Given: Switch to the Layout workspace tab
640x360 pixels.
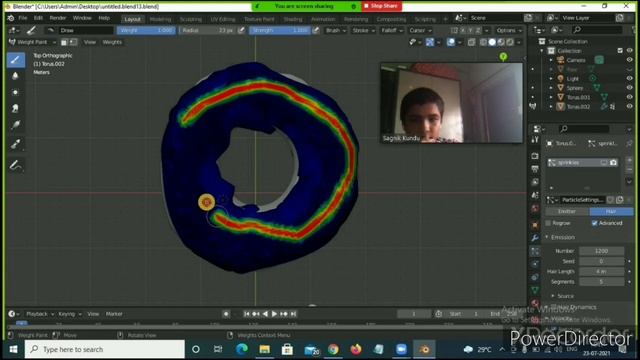Looking at the screenshot, I should pos(132,19).
